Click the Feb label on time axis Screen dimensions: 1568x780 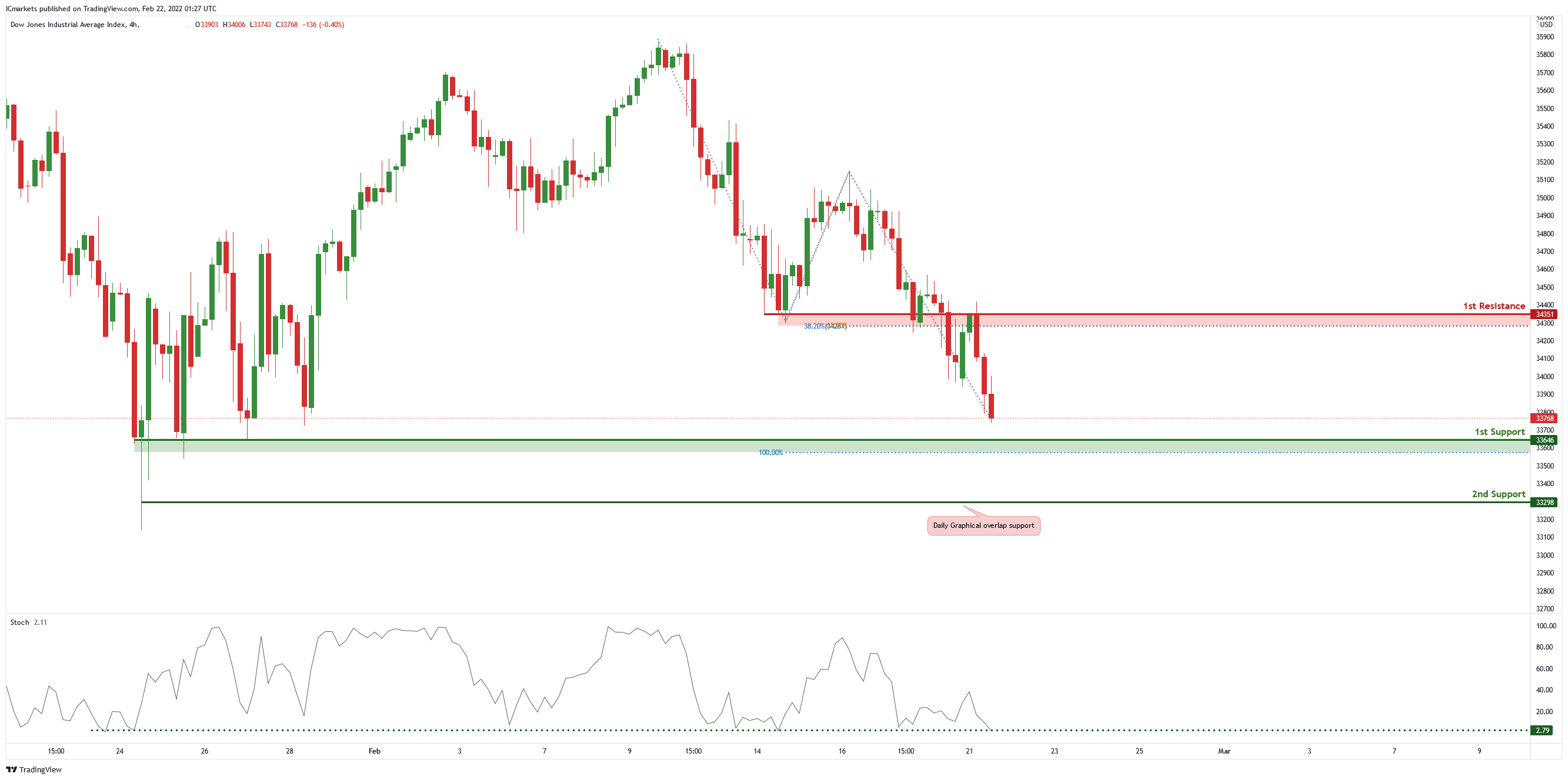point(374,751)
